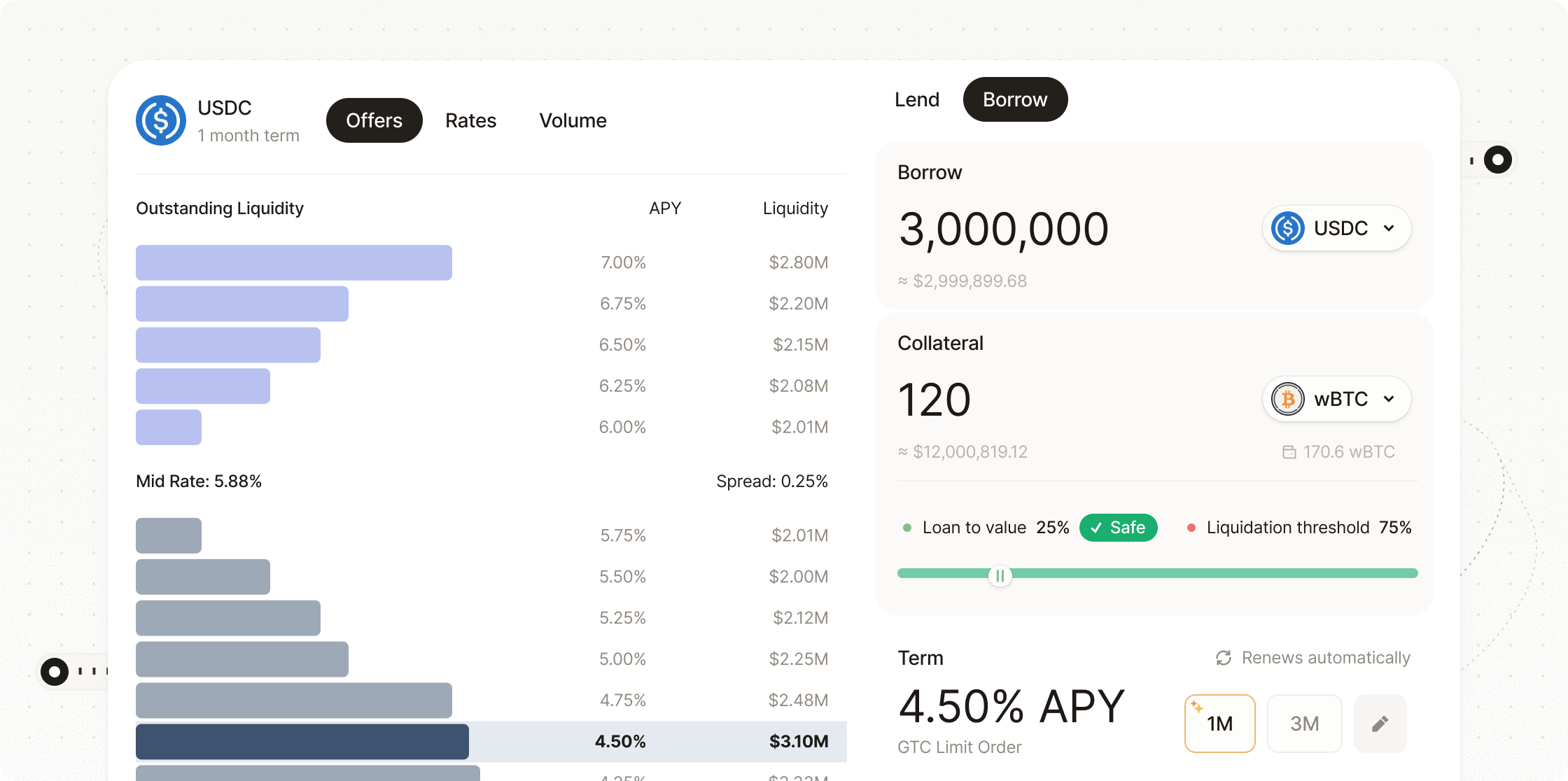The height and width of the screenshot is (781, 1568).
Task: Click the renews automatically refresh icon
Action: pyautogui.click(x=1224, y=658)
